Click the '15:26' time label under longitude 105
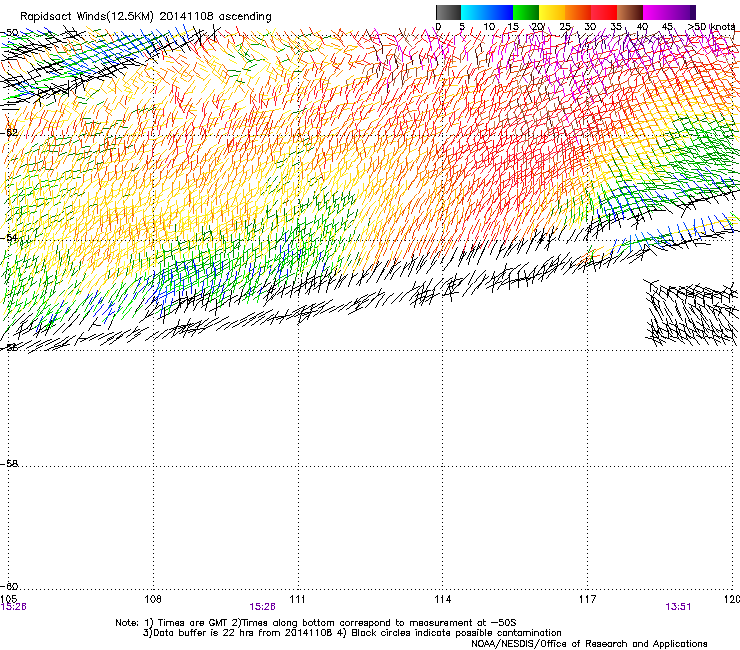This screenshot has height=650, width=740. coord(14,607)
